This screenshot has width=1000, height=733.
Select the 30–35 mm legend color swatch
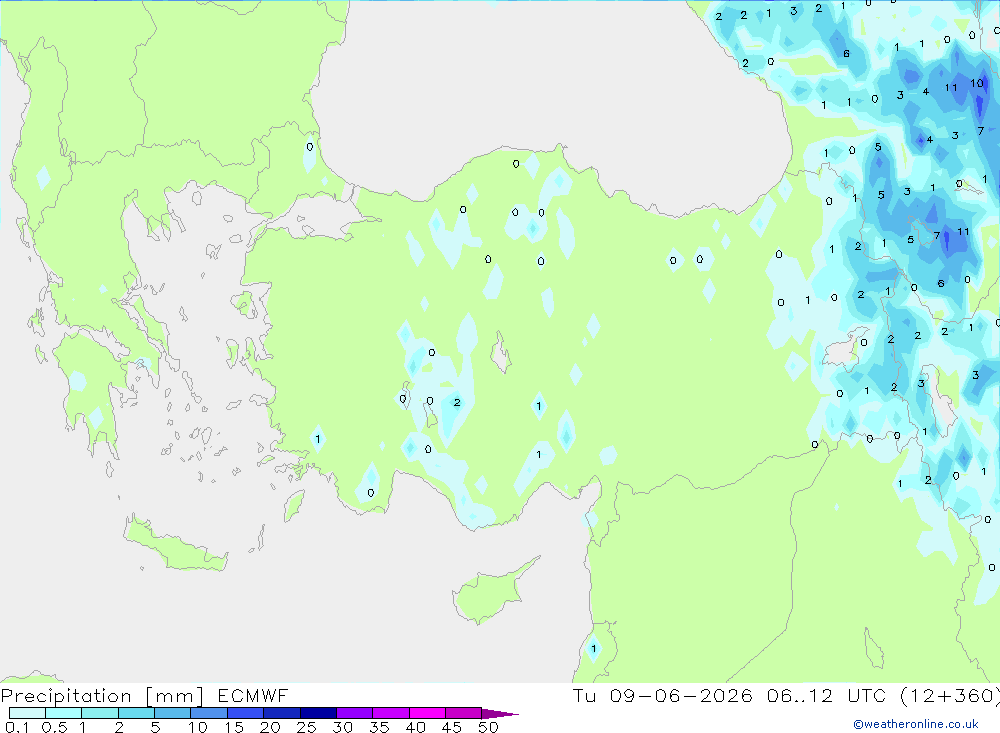click(x=355, y=713)
